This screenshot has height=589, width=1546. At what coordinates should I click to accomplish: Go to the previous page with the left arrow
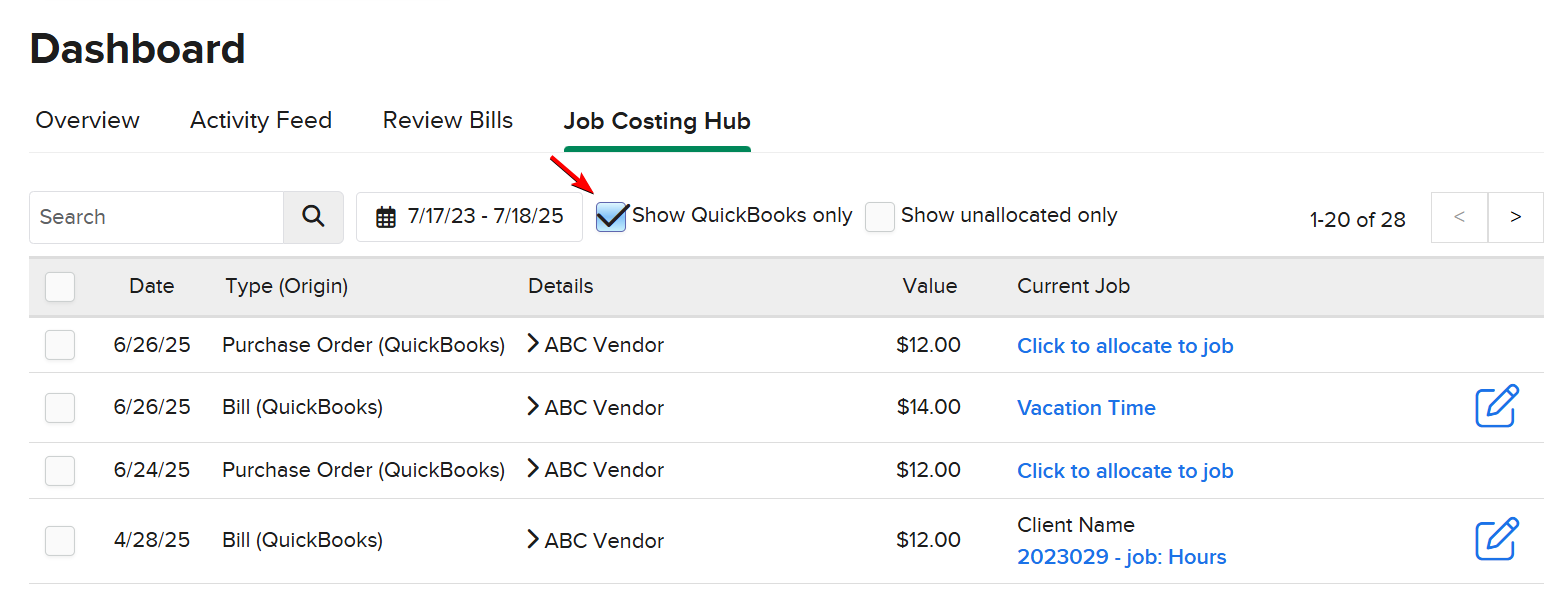1459,217
